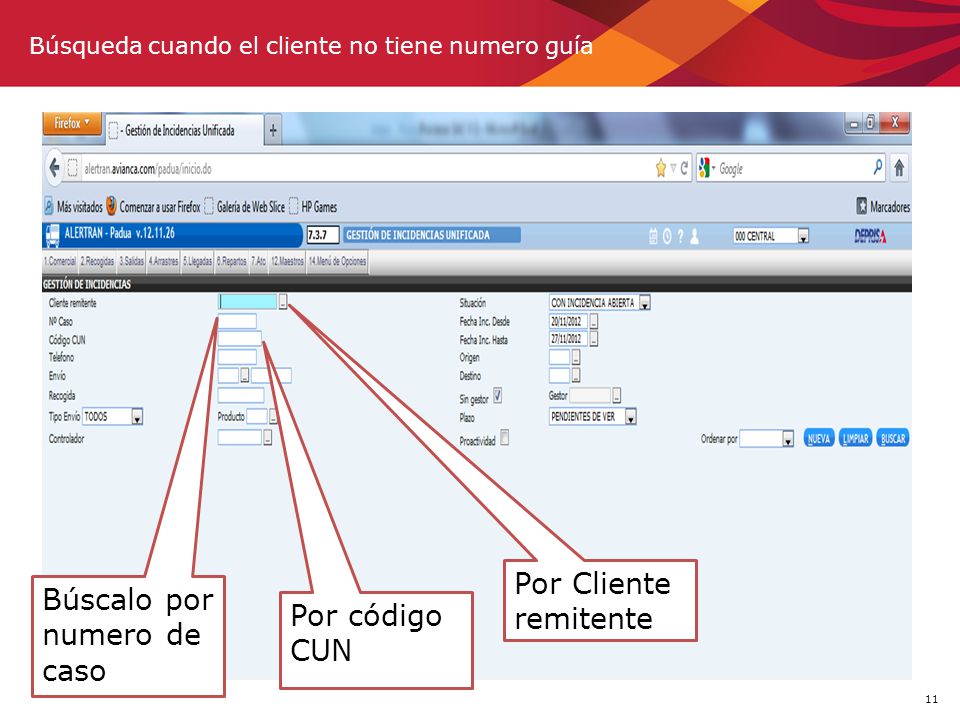
Task: Open the 4.Arrastres menu
Action: point(163,261)
